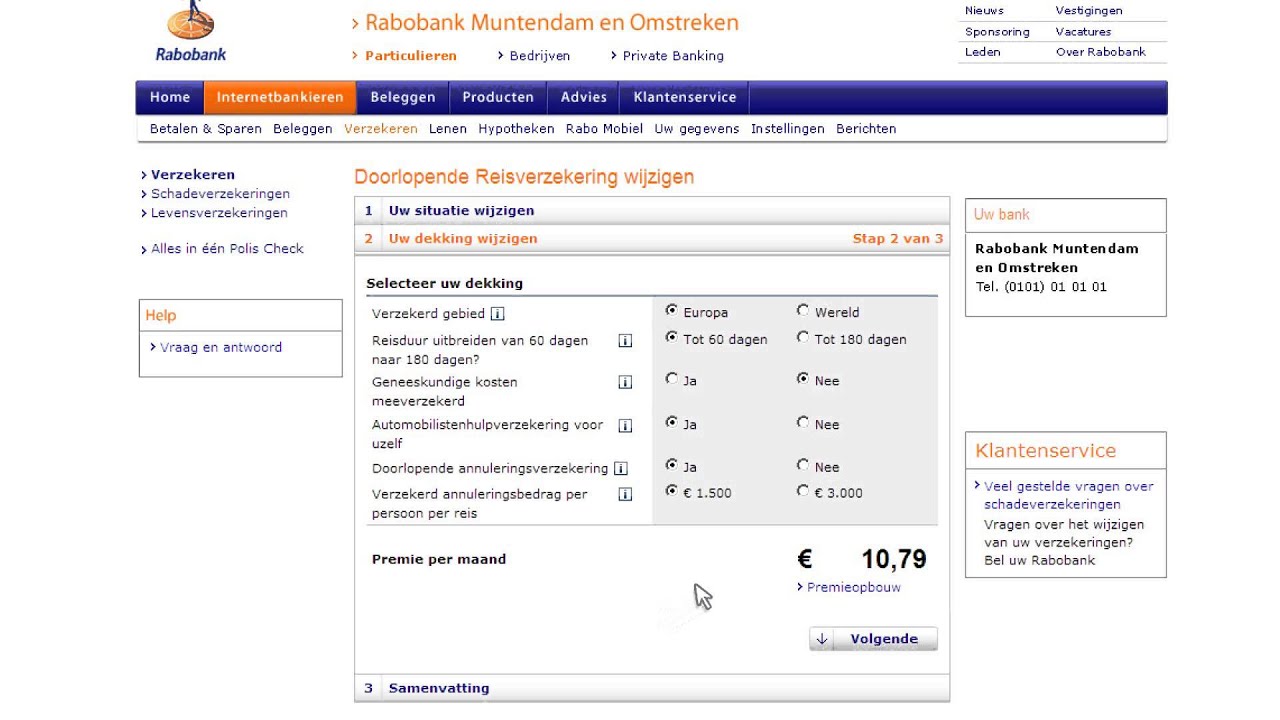The width and height of the screenshot is (1280, 720).
Task: Open the Home tab
Action: click(x=170, y=97)
